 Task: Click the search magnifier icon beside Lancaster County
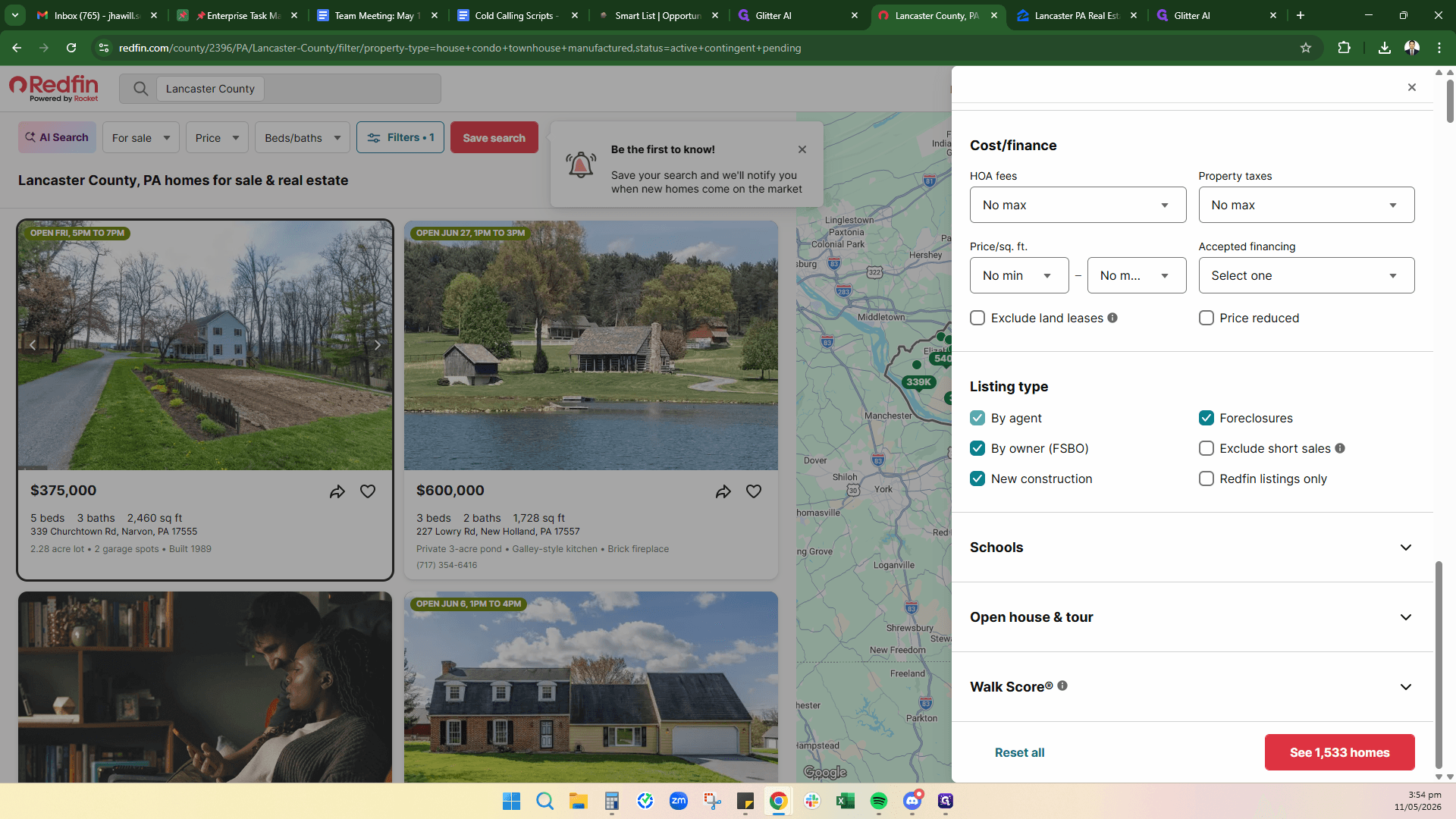(x=140, y=89)
